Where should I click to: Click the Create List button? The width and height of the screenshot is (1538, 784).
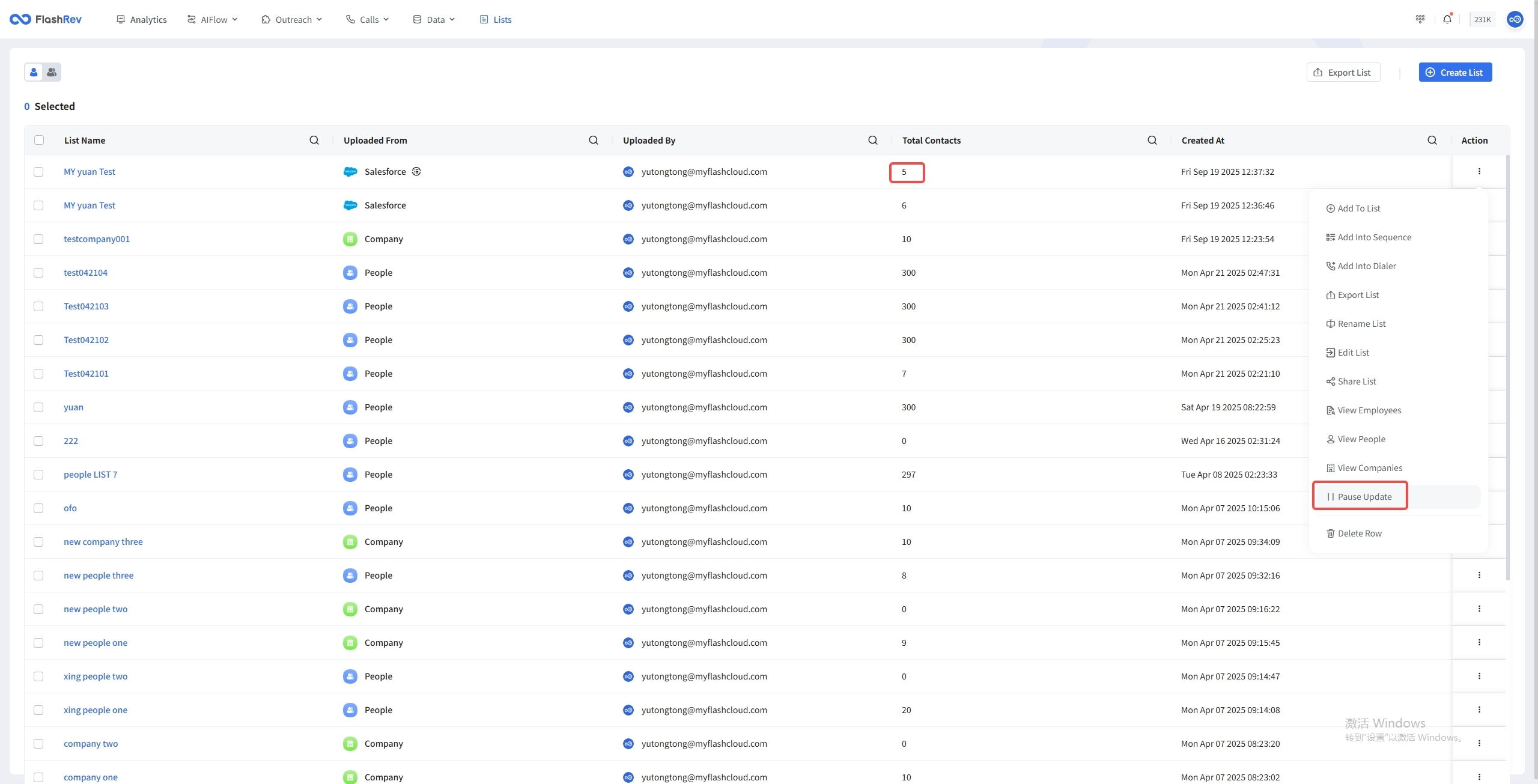click(x=1454, y=72)
